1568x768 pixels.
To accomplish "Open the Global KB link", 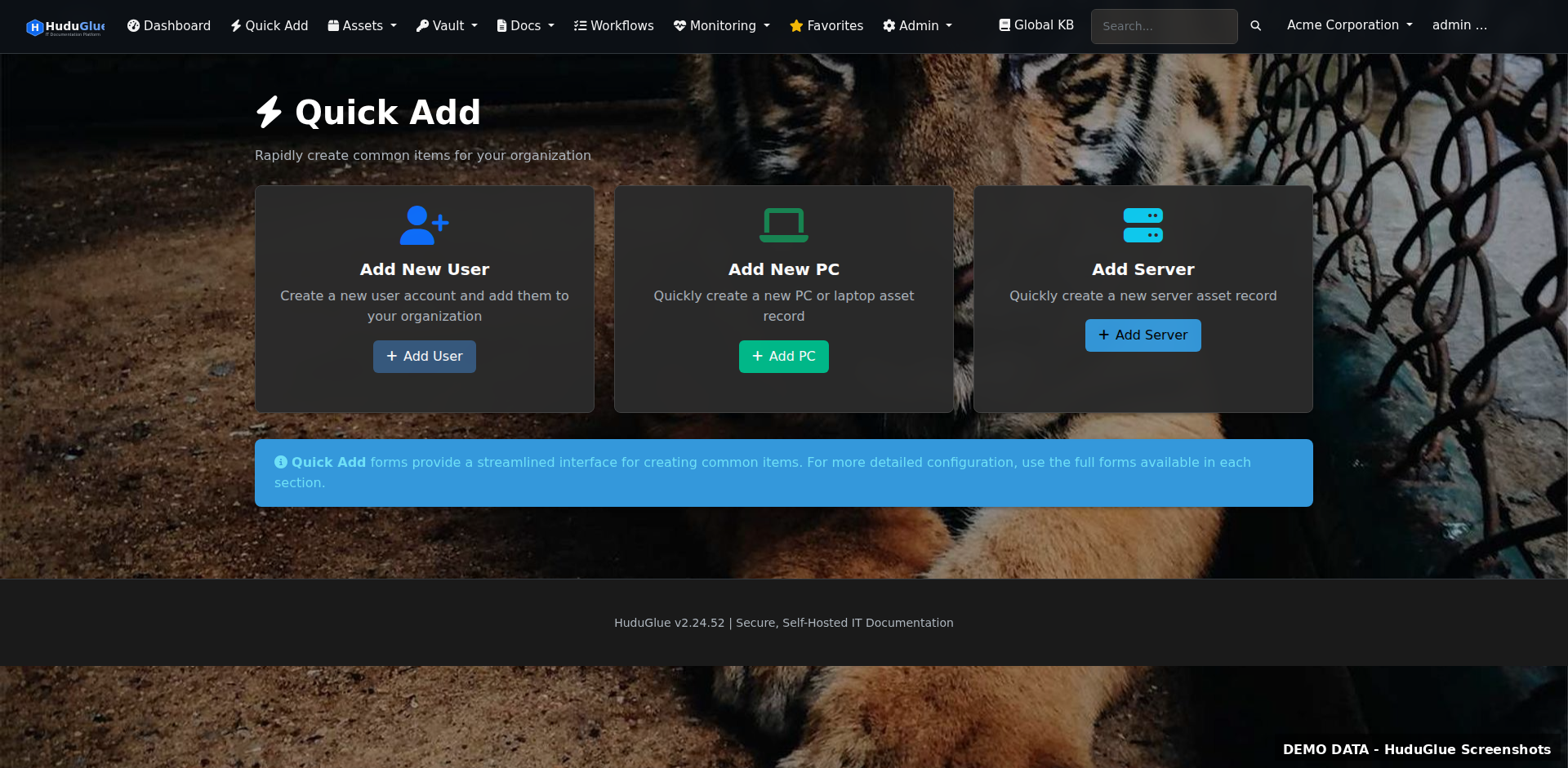I will tap(1036, 25).
